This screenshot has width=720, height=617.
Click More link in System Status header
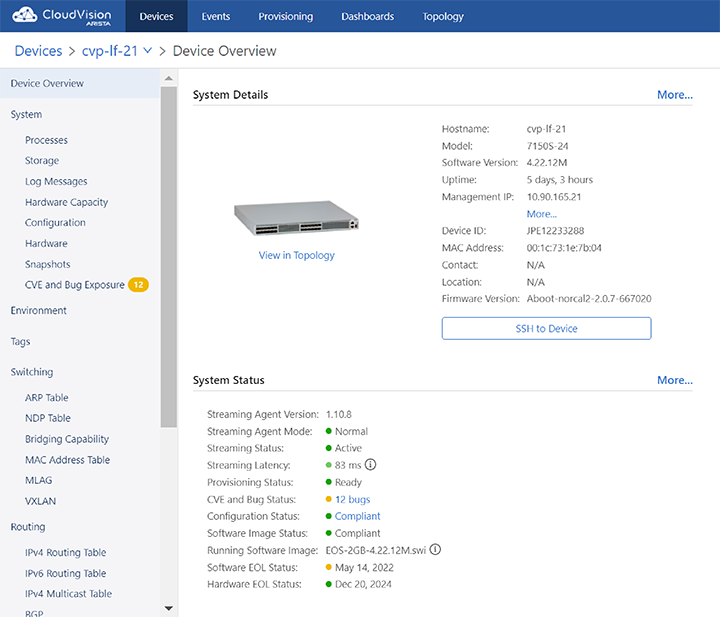pyautogui.click(x=675, y=380)
